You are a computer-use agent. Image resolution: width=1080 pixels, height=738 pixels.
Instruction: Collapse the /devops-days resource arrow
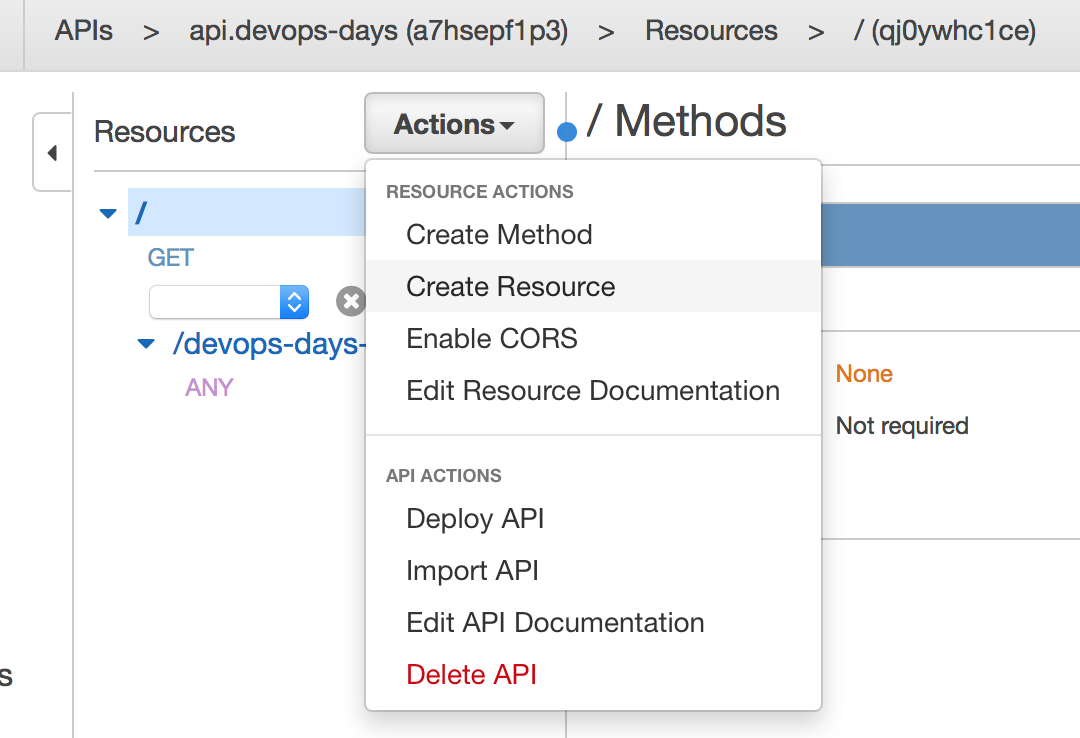146,344
